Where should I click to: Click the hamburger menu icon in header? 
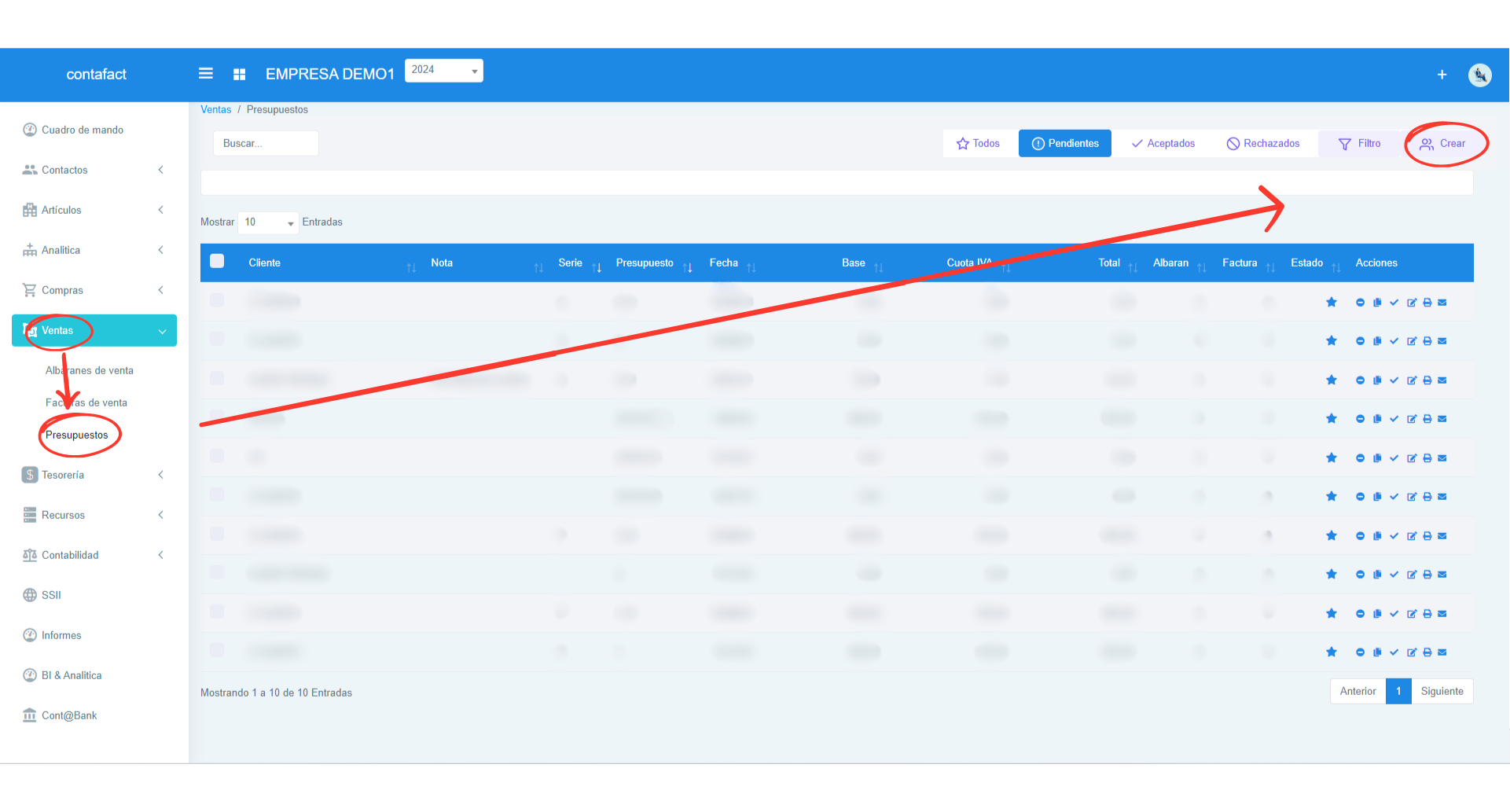(206, 74)
